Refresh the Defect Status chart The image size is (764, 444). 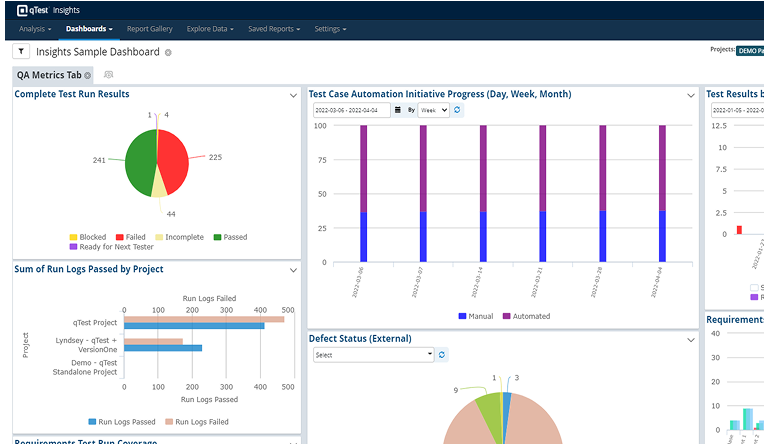tap(443, 354)
